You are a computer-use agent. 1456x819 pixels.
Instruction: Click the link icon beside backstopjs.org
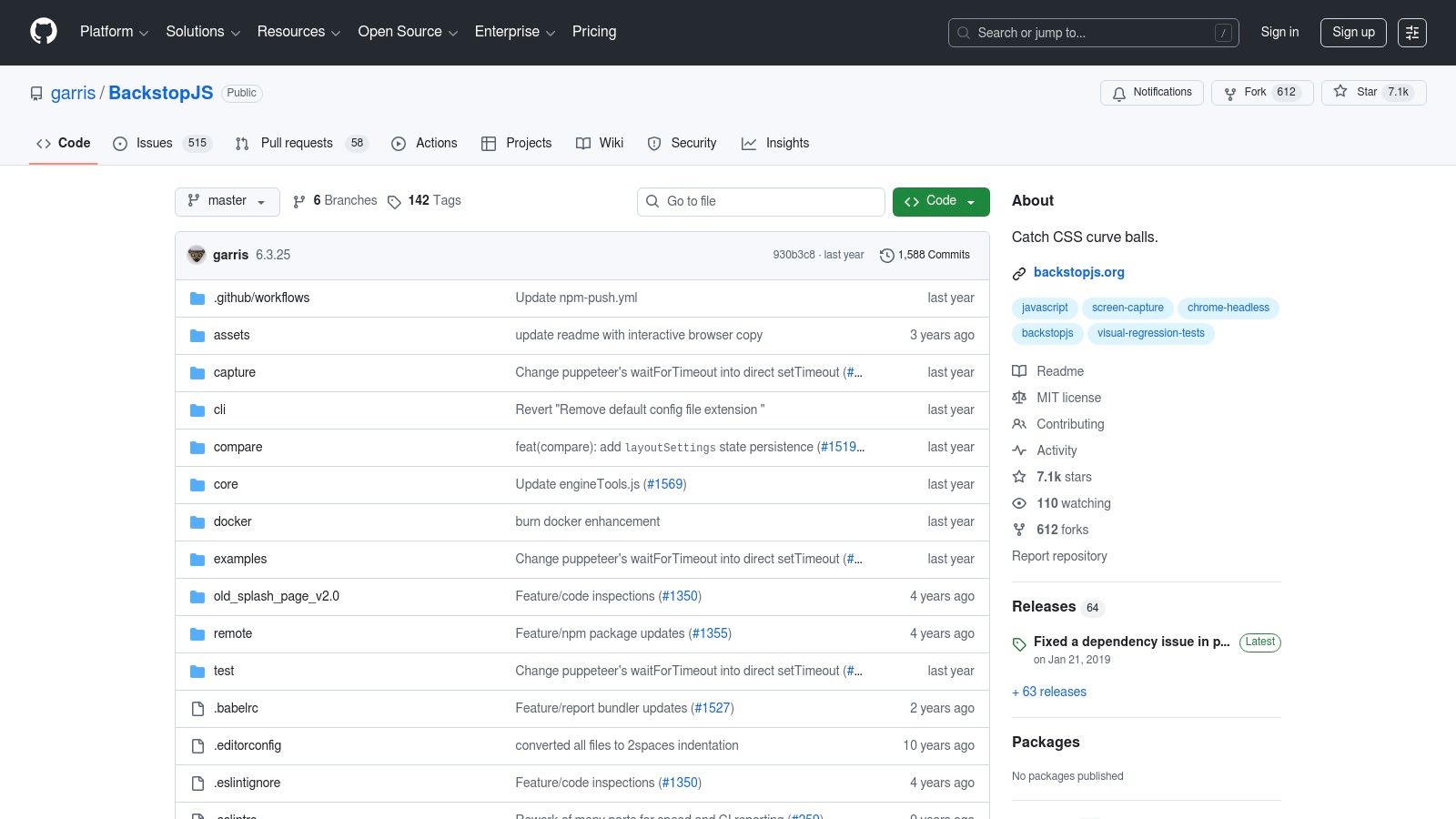pos(1018,272)
